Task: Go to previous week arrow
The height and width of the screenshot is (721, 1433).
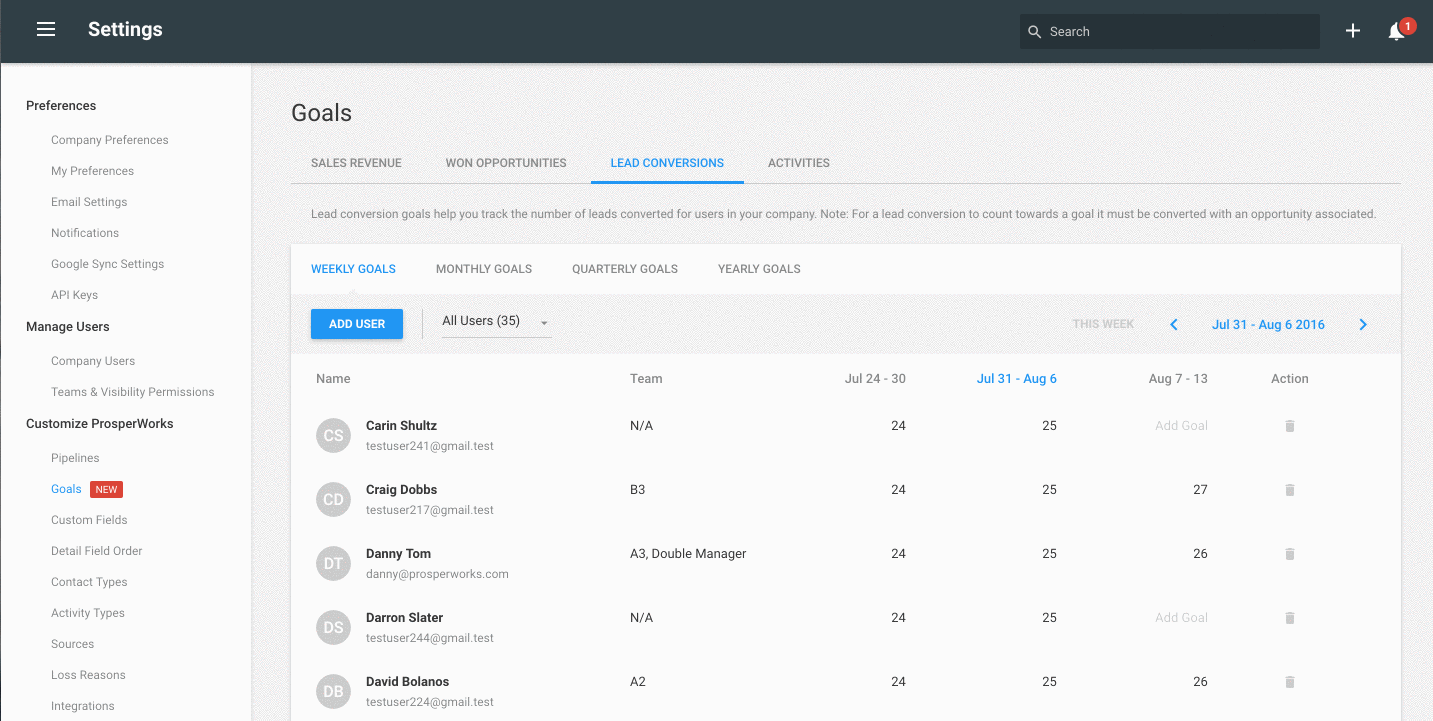Action: (x=1174, y=324)
